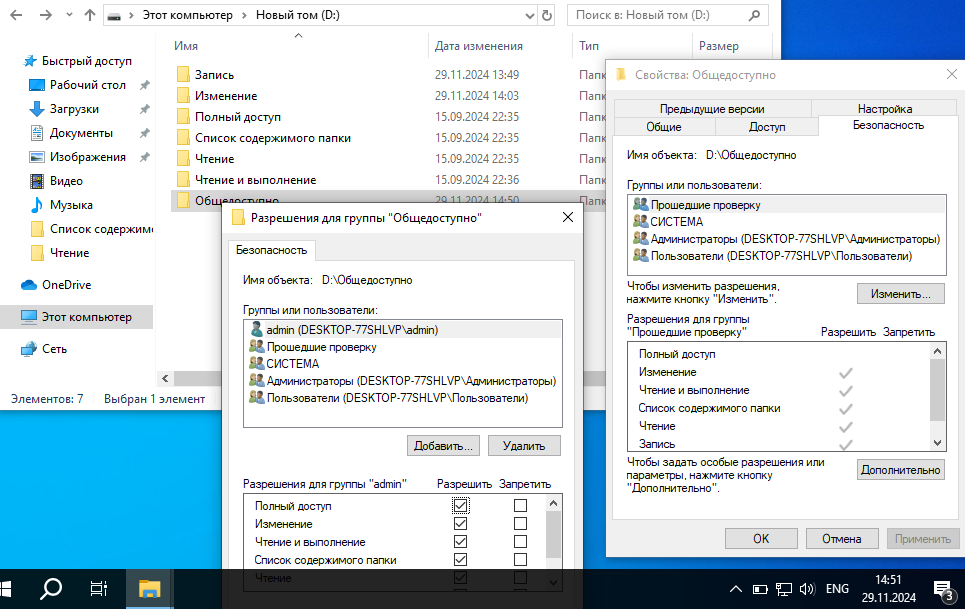Click OK in properties window
The height and width of the screenshot is (609, 965).
tap(761, 539)
